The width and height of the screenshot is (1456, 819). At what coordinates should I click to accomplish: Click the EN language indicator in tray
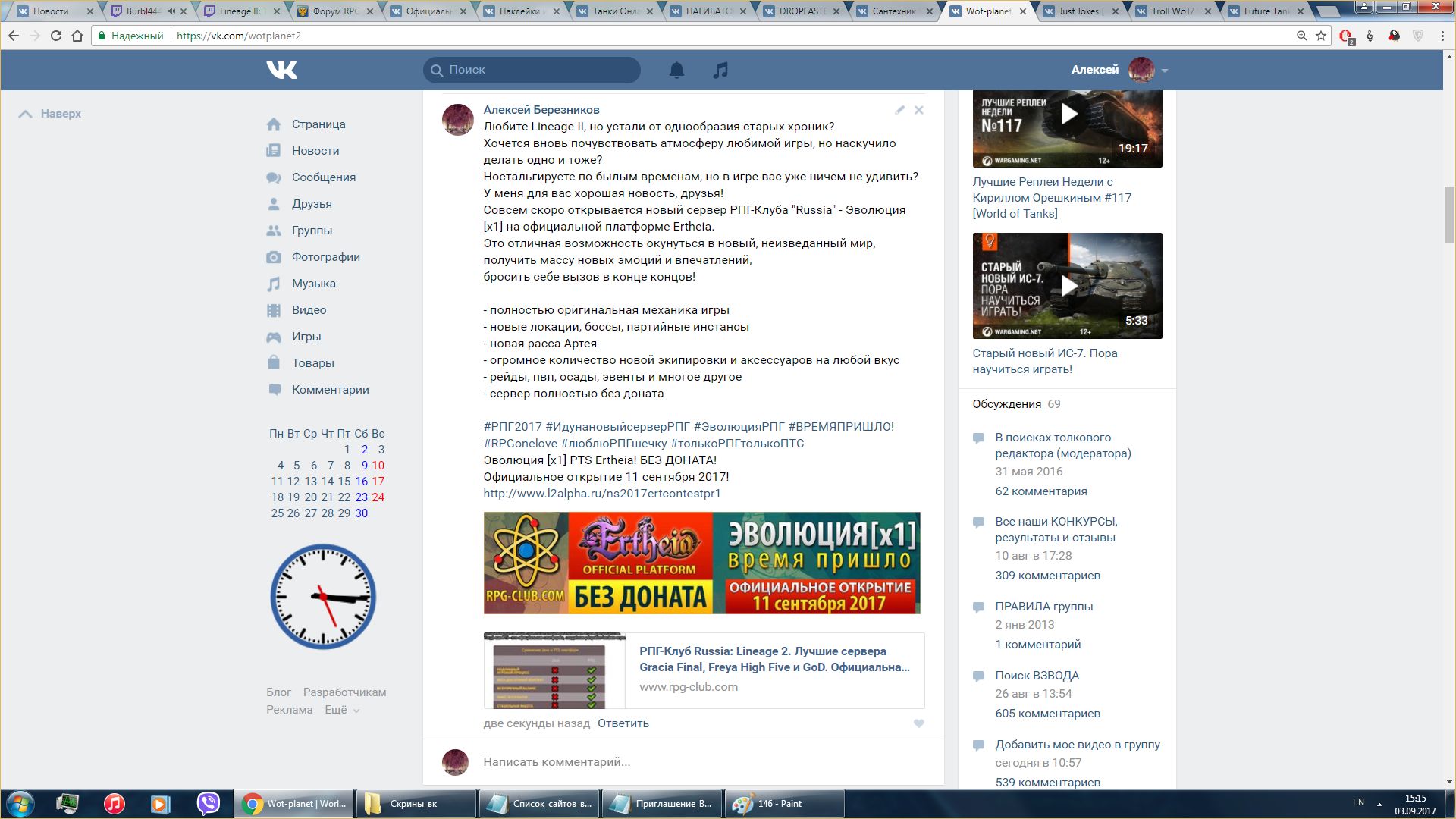tap(1358, 802)
